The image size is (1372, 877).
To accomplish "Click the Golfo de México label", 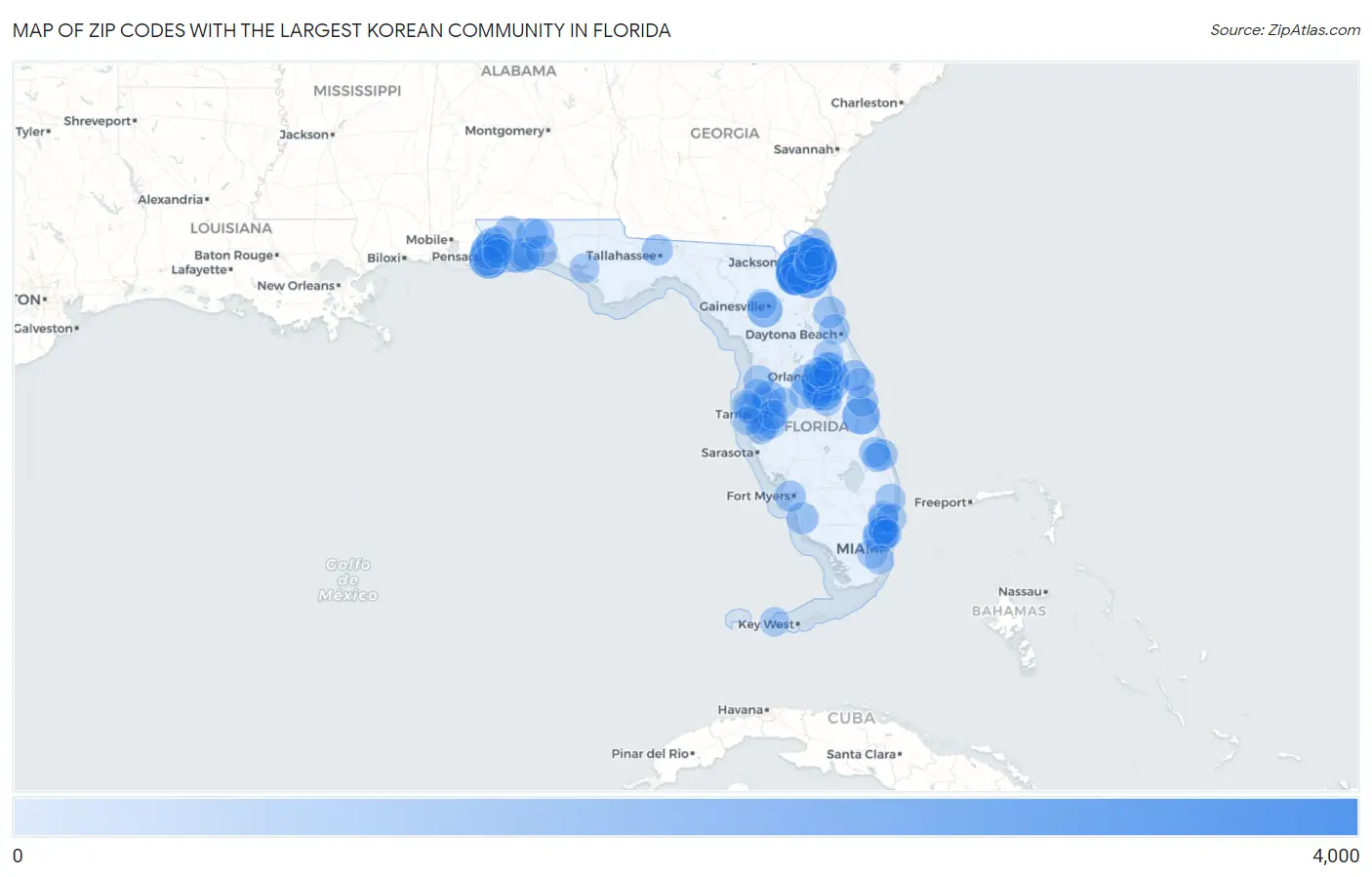I will coord(348,579).
